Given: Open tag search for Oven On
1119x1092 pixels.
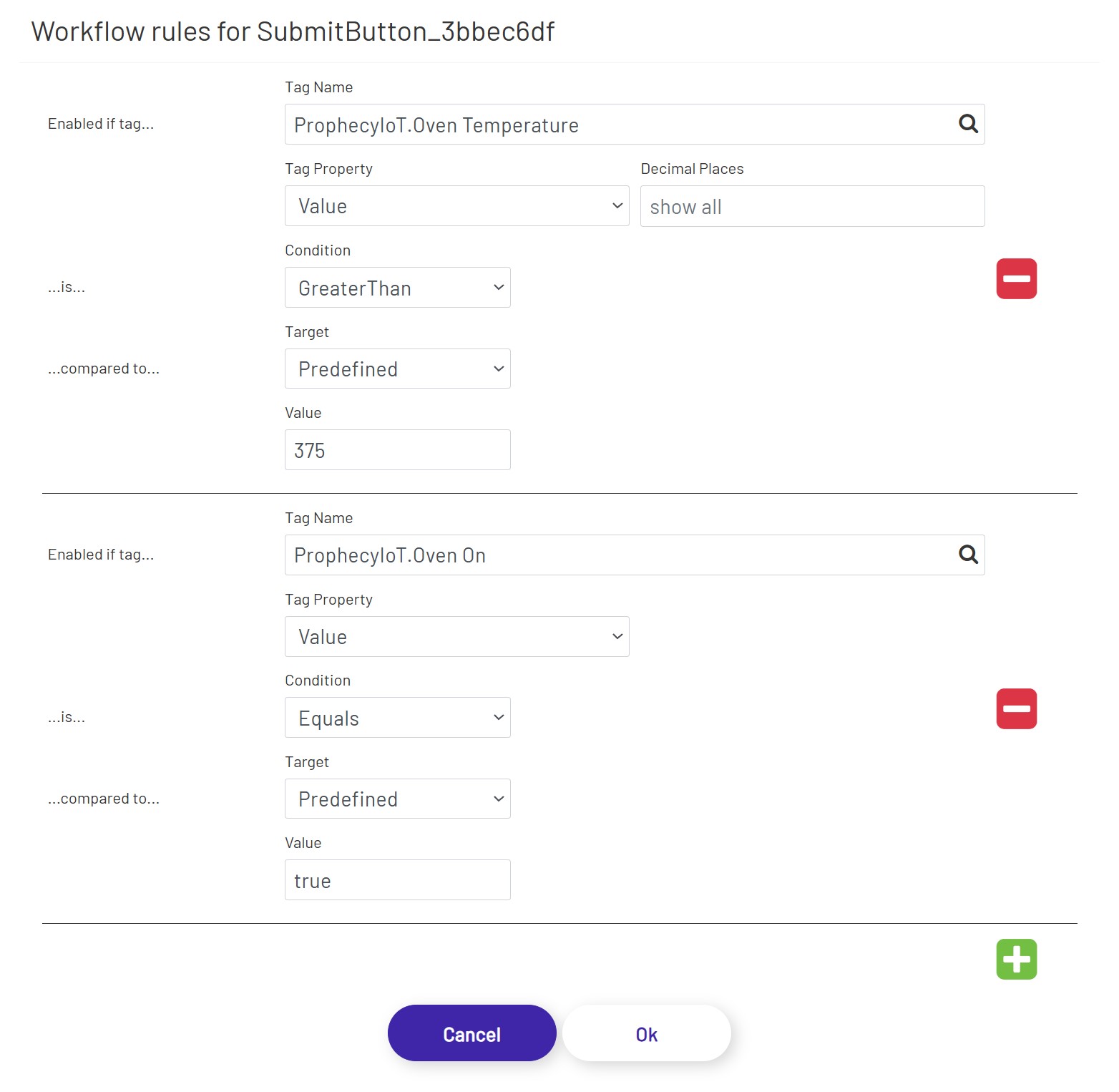Looking at the screenshot, I should pos(969,554).
